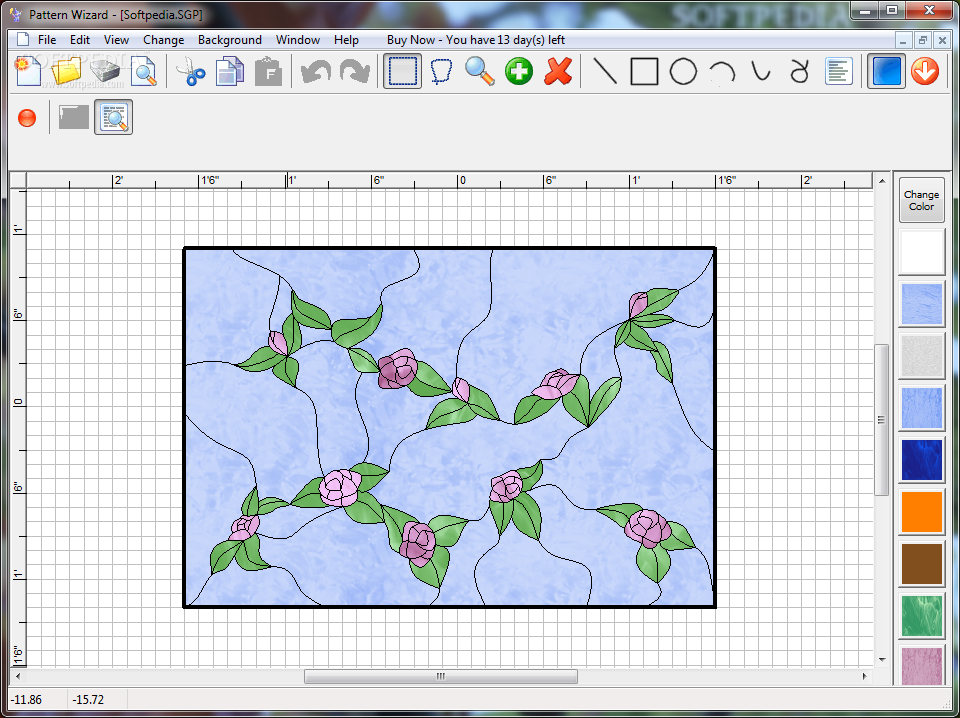Viewport: 960px width, 718px height.
Task: Pick the medium blue glass swatch below gray
Action: click(921, 408)
